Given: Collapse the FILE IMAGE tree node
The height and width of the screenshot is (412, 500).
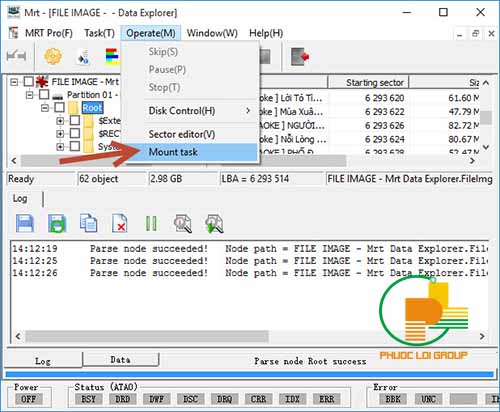Looking at the screenshot, I should coord(14,82).
